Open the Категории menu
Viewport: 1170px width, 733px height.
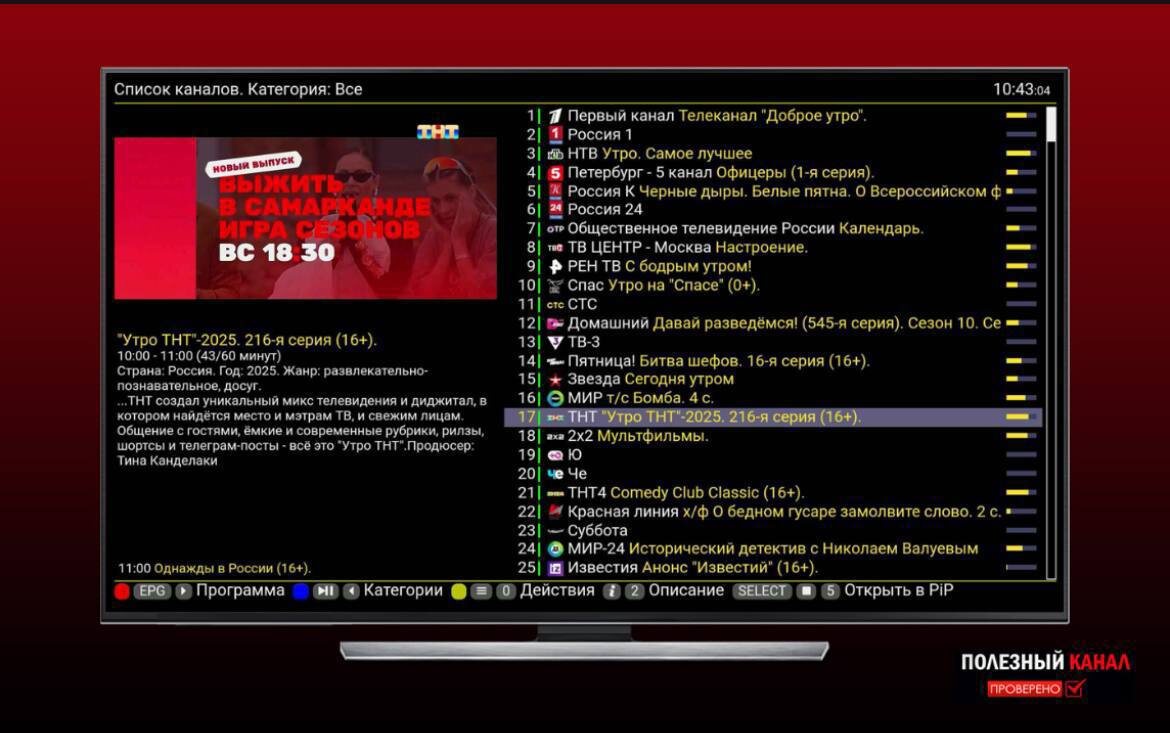tap(403, 590)
